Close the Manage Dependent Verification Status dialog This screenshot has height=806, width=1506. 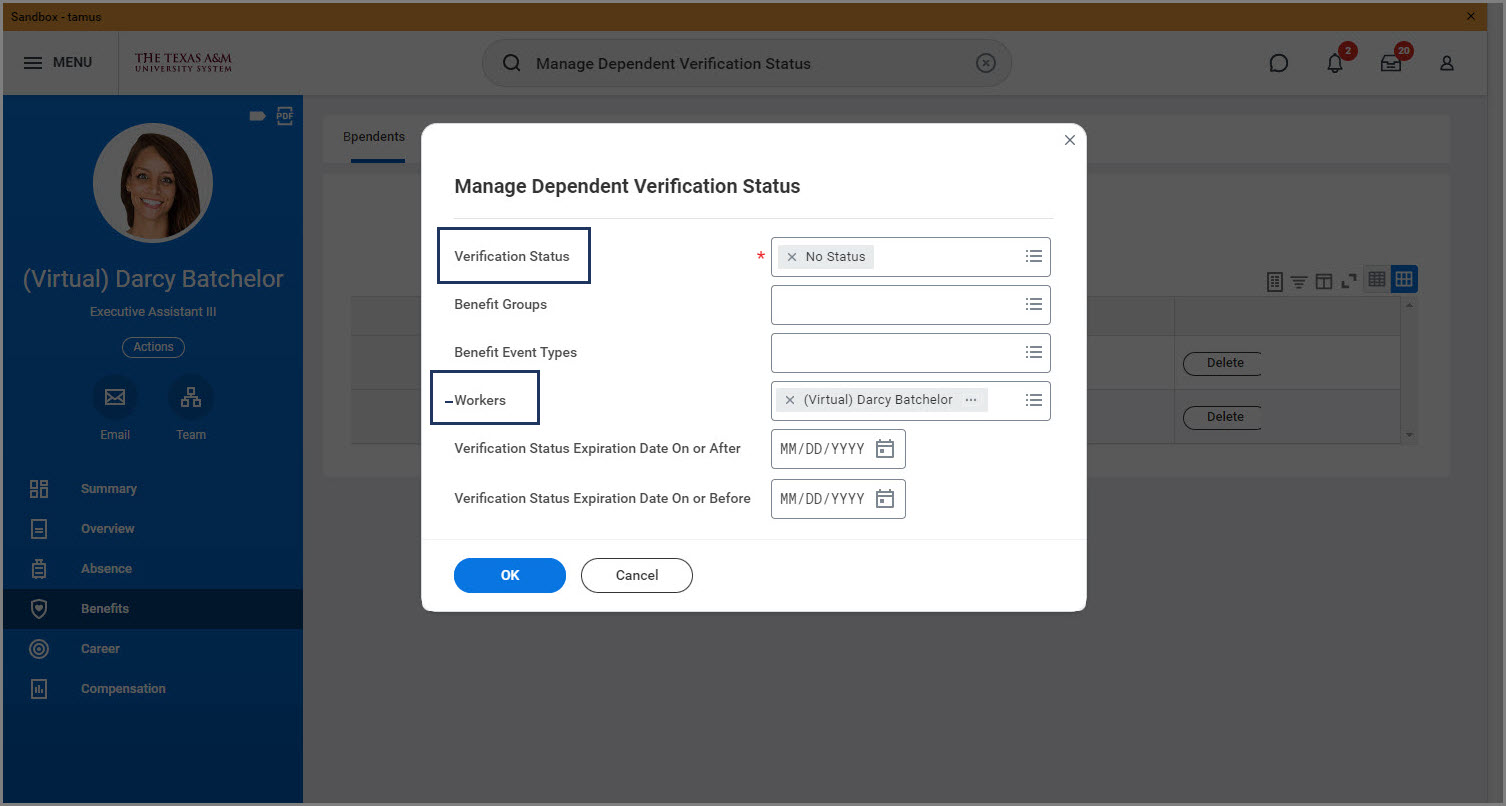pyautogui.click(x=1070, y=140)
